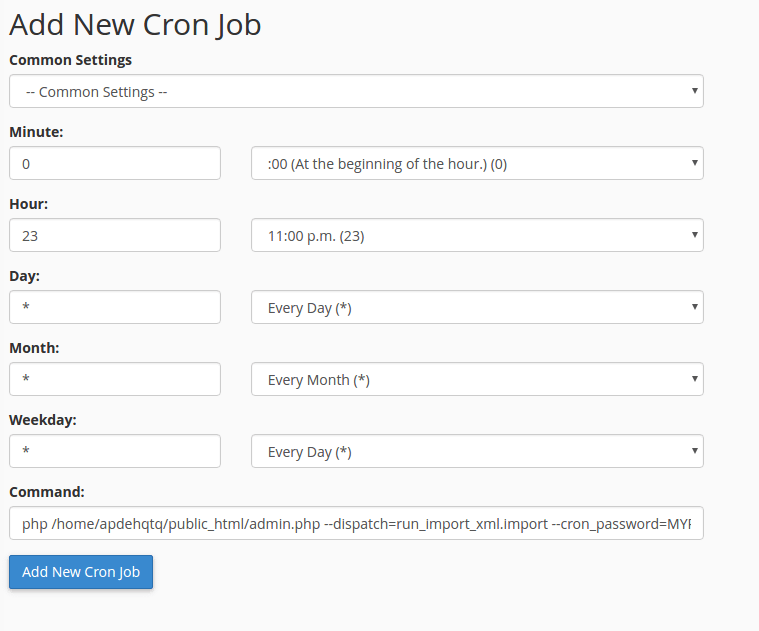Expand the Day row's Every Day dropdown

(477, 307)
